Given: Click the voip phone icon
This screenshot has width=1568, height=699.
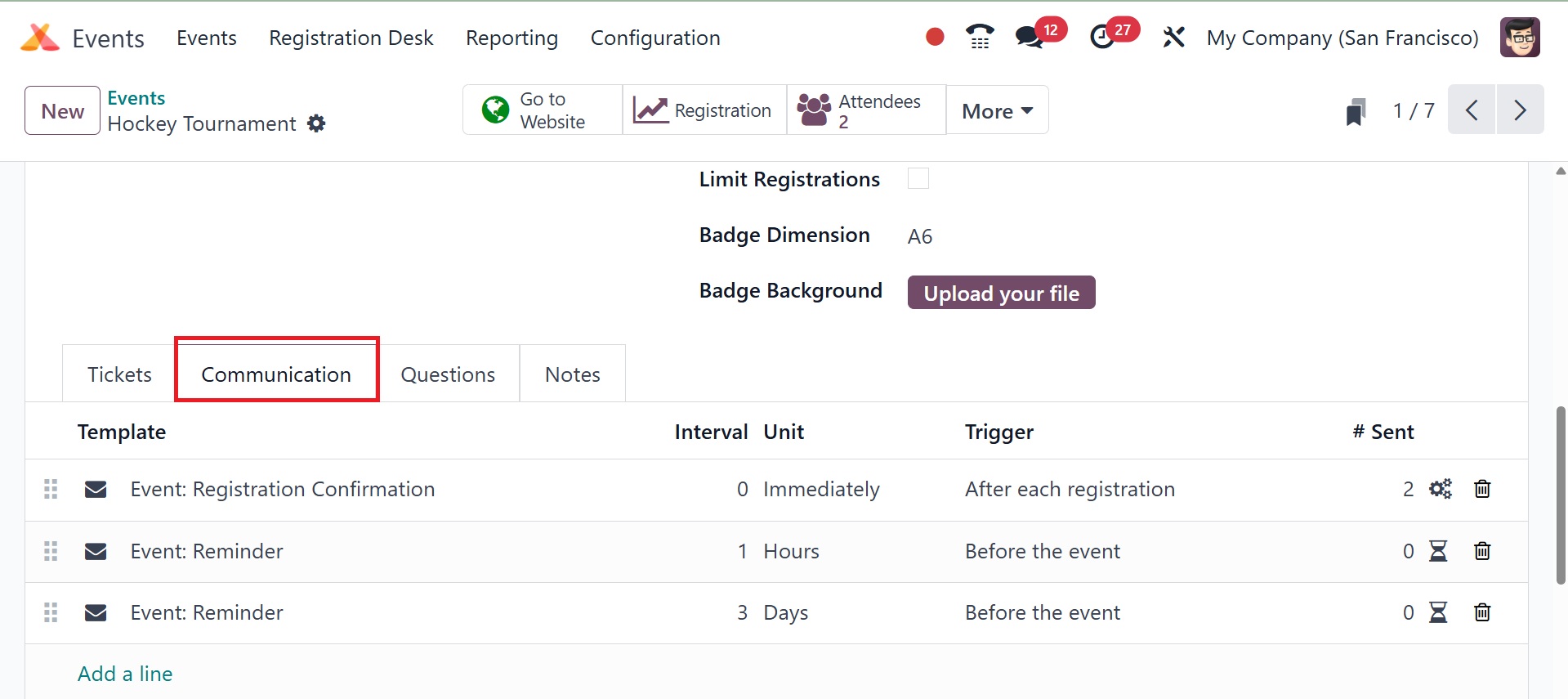Looking at the screenshot, I should pos(979,37).
